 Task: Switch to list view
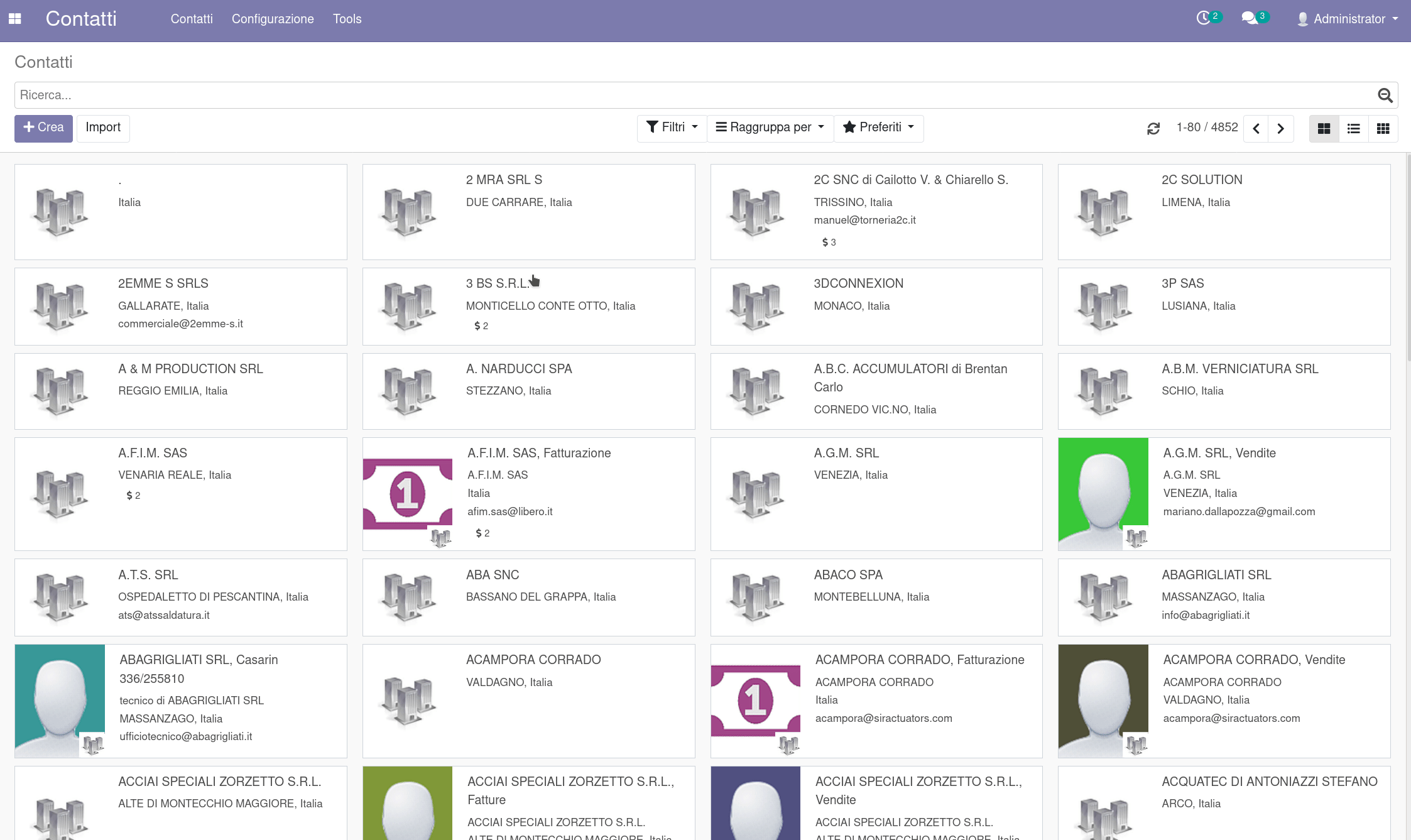[x=1353, y=128]
